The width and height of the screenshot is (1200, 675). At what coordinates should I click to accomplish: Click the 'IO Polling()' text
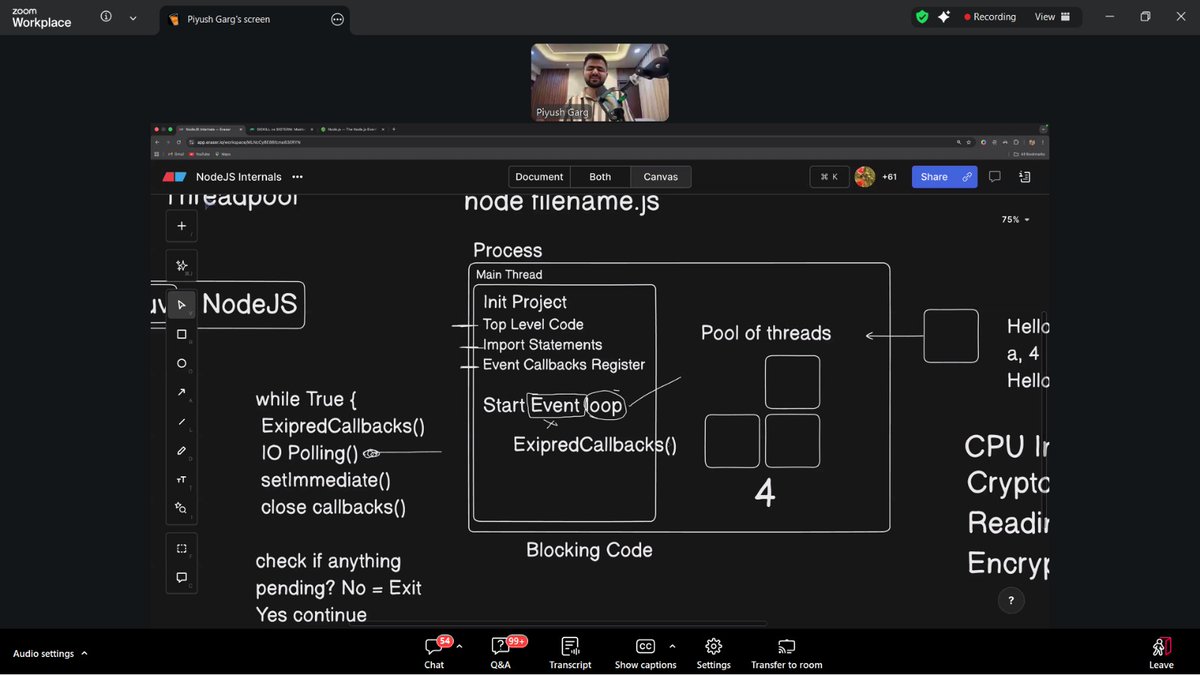[x=309, y=453]
